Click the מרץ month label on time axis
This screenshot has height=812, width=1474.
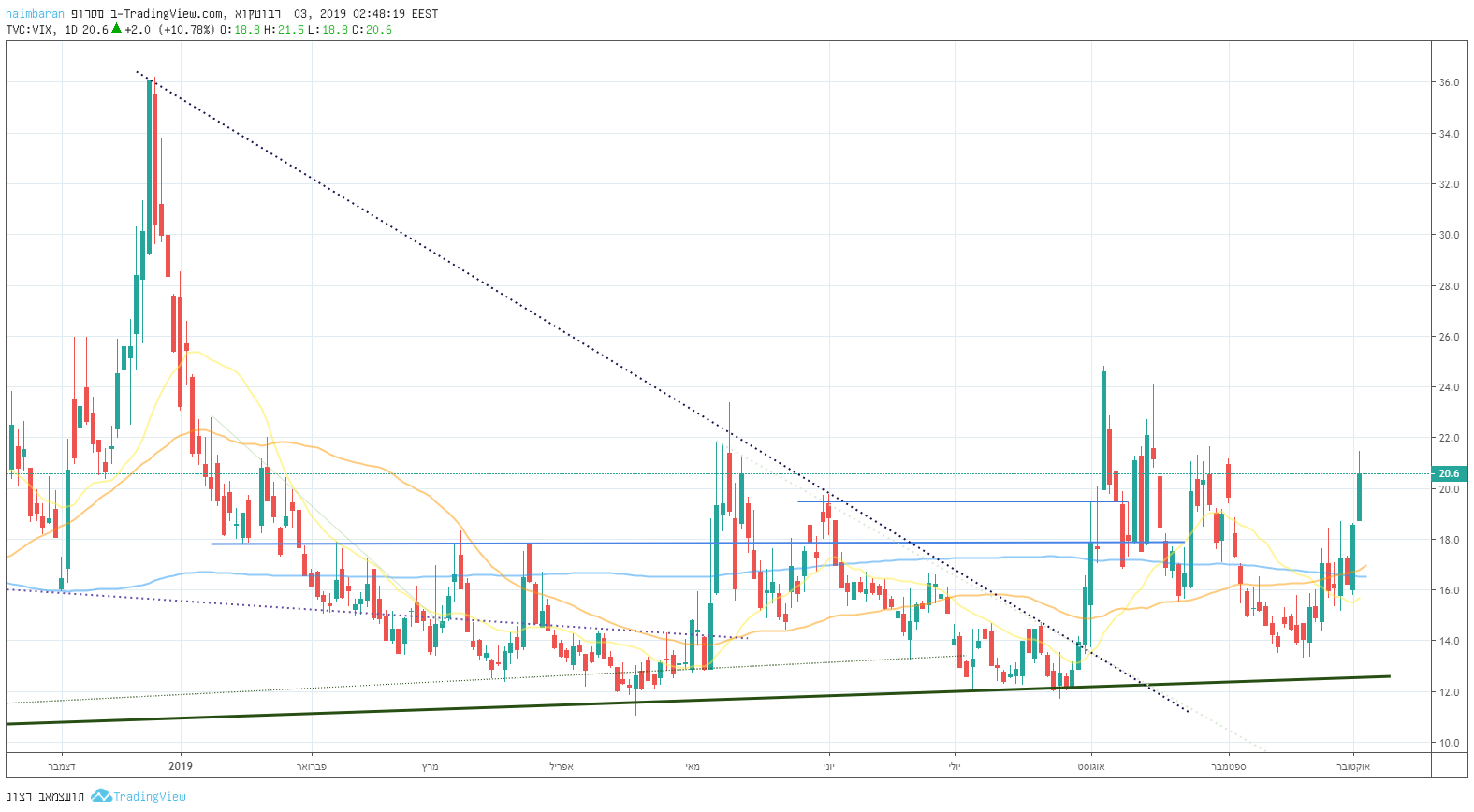point(431,767)
